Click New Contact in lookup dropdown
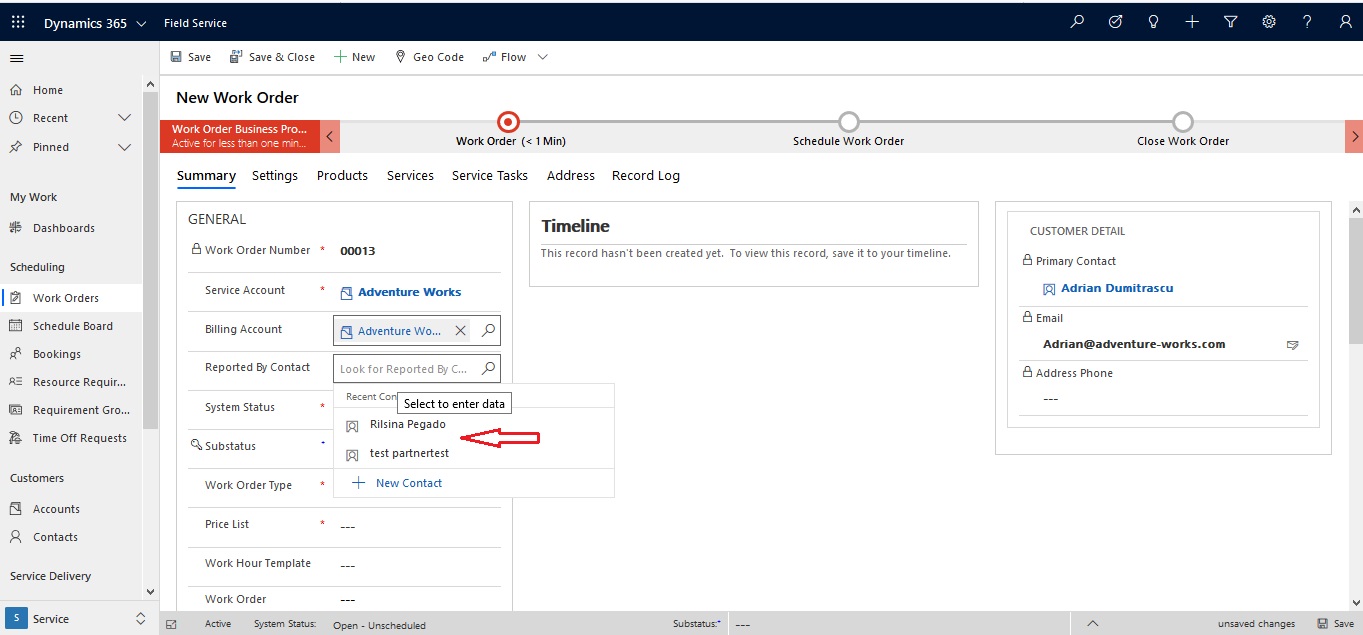Screen dimensions: 1363x635 tap(397, 483)
